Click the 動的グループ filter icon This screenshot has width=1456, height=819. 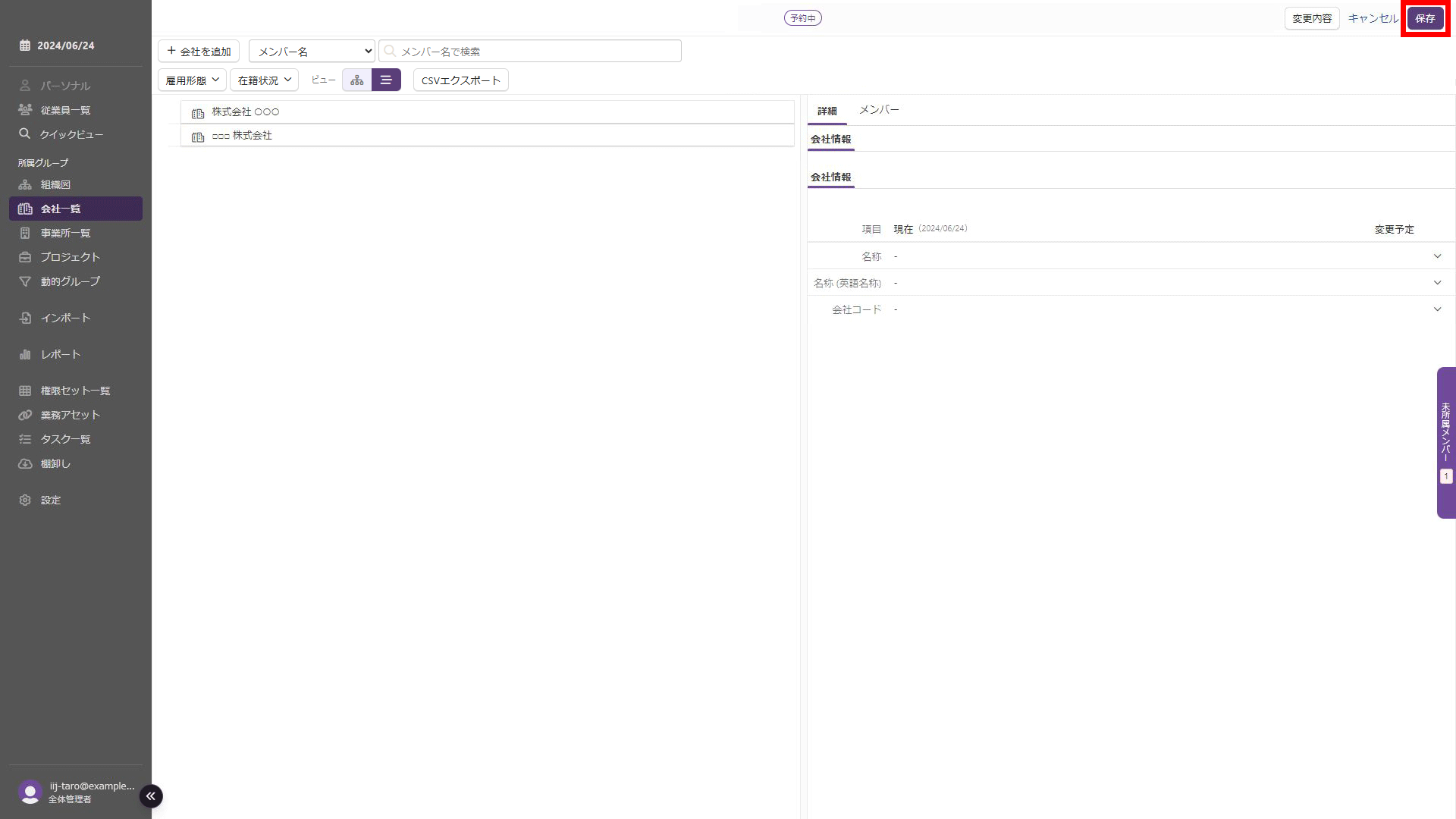tap(25, 281)
